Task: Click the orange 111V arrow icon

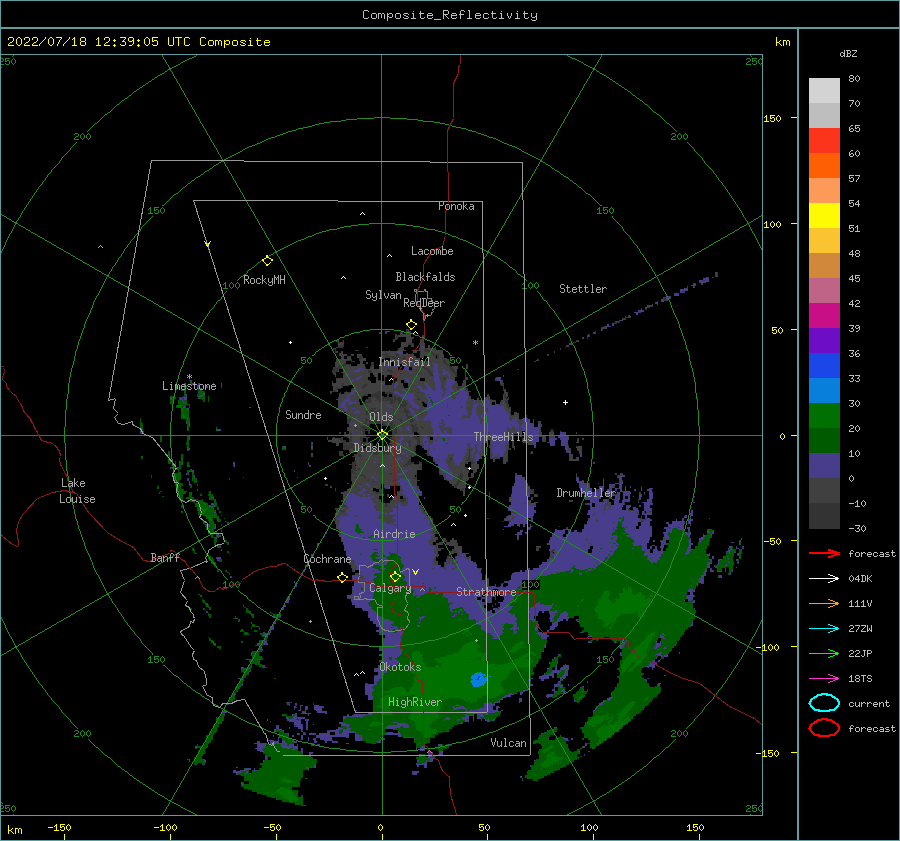Action: [824, 603]
